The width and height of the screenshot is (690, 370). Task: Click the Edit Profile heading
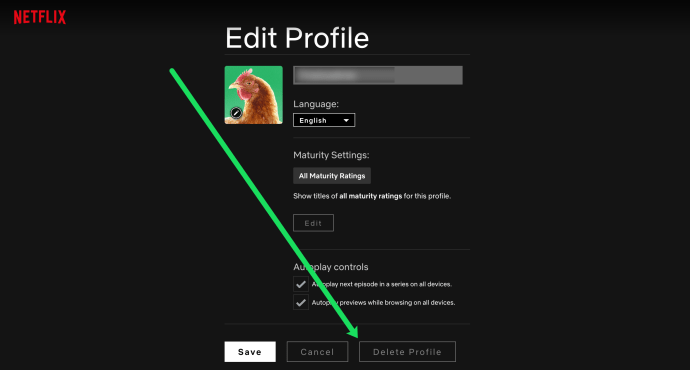(297, 38)
